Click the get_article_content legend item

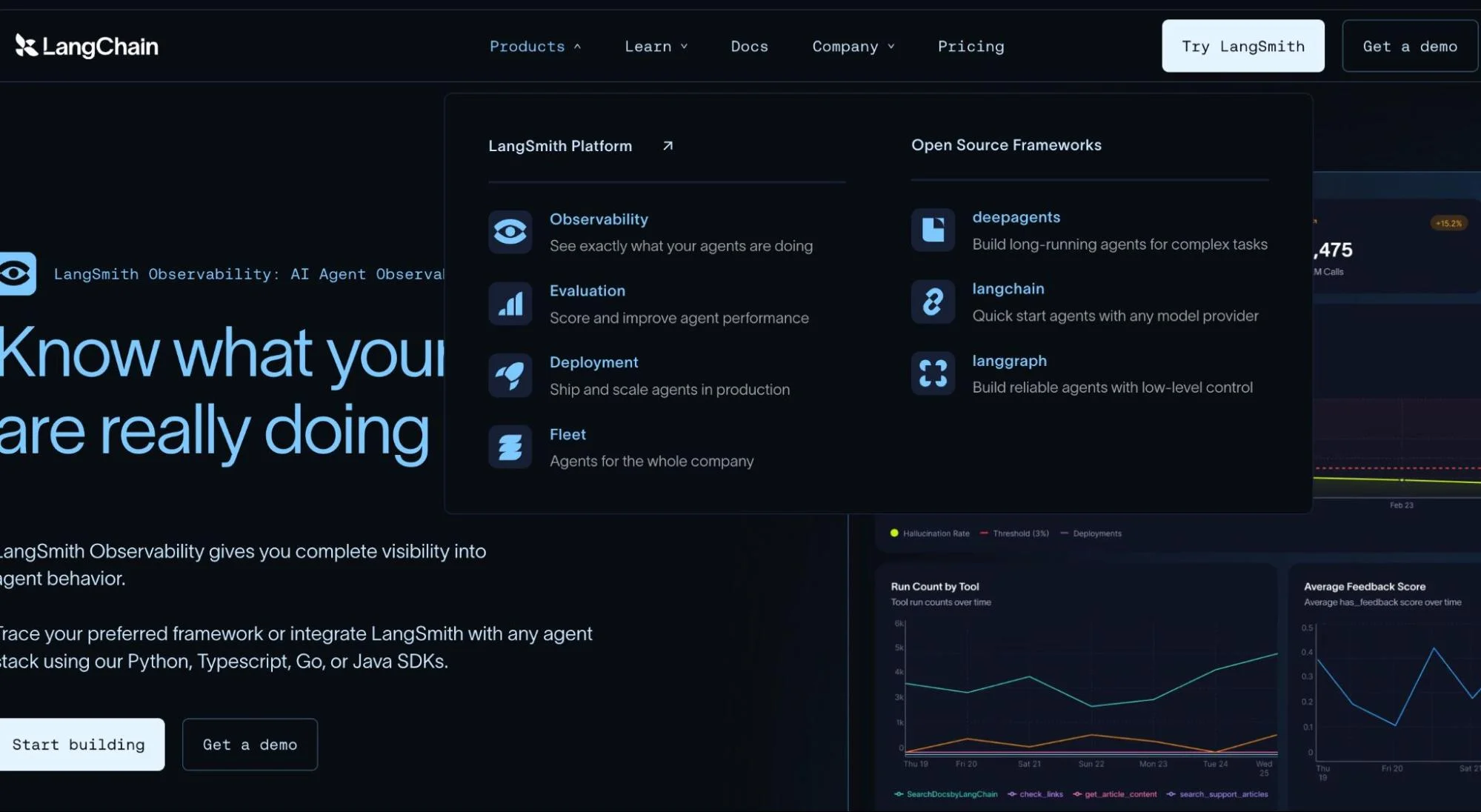[1114, 794]
